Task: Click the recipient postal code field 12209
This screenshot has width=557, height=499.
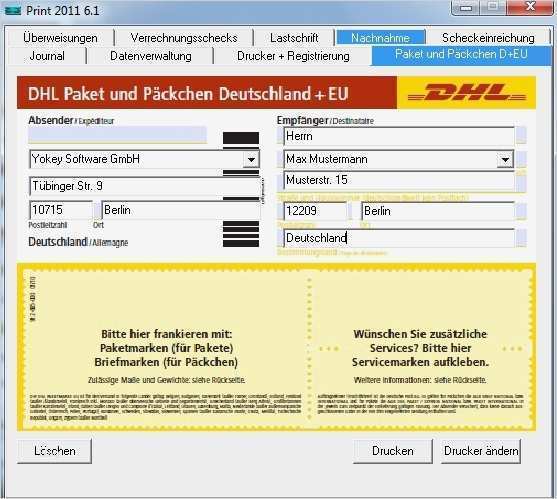Action: [x=315, y=211]
